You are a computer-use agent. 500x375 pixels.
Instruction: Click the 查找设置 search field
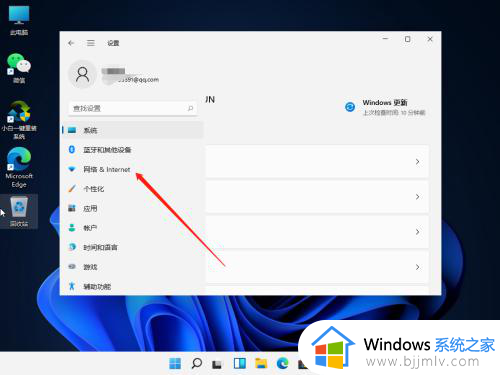point(133,108)
